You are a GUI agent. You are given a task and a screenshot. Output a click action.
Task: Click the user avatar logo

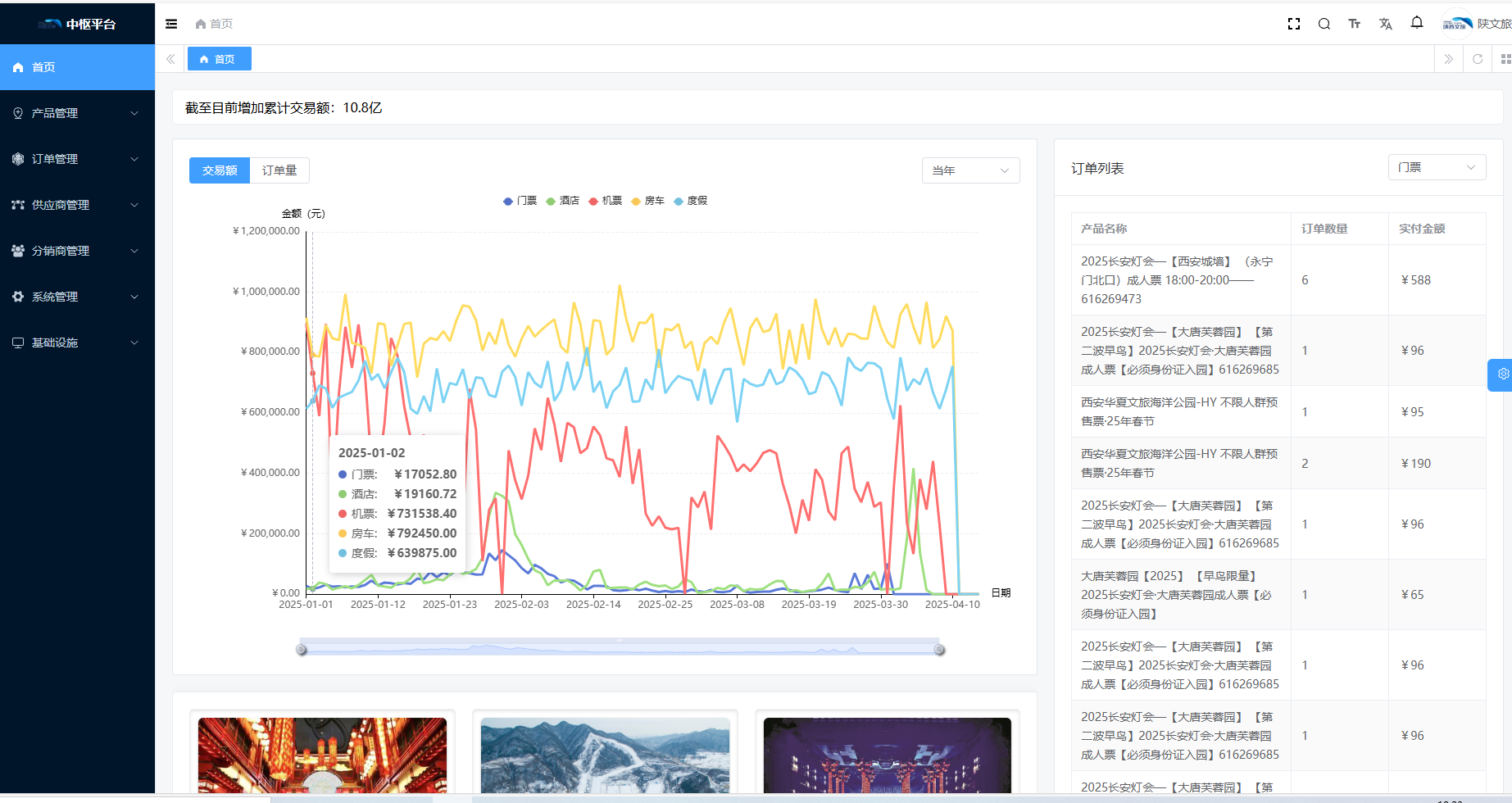[1458, 24]
